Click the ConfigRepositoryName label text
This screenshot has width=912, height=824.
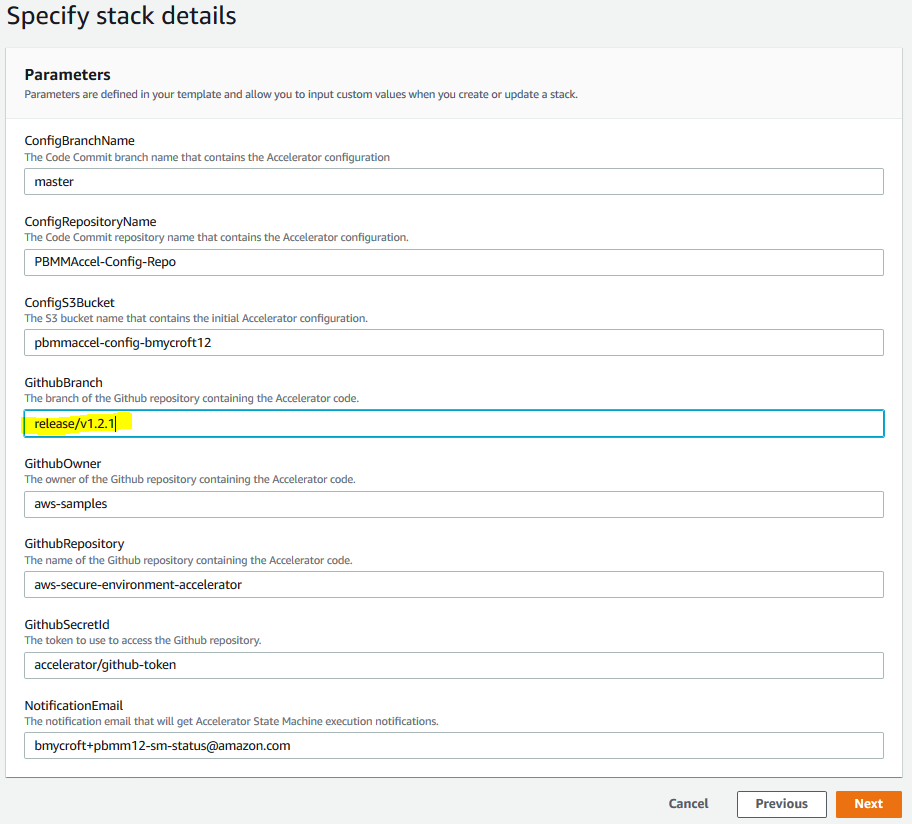(90, 221)
